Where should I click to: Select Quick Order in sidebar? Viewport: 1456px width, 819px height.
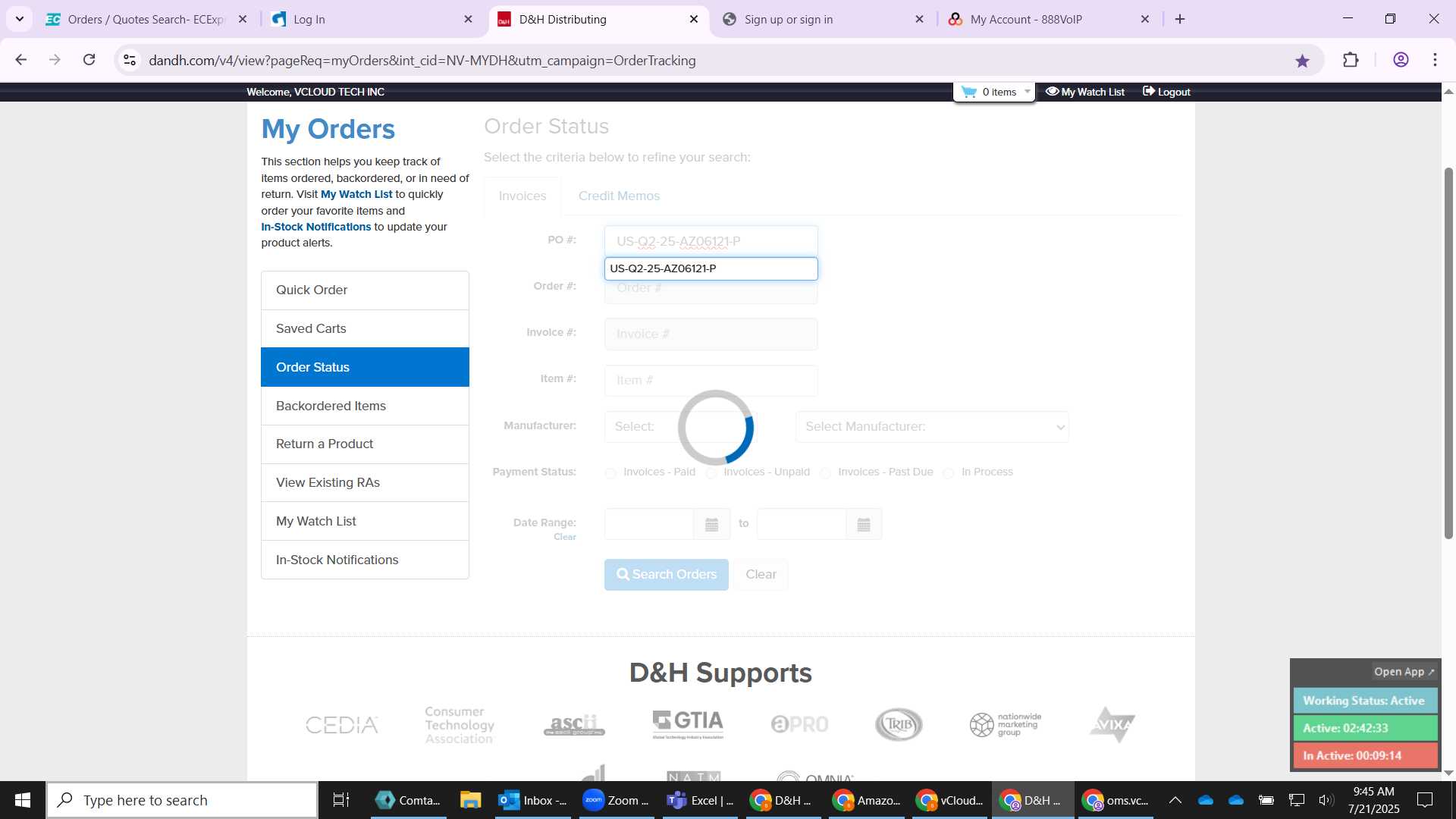[x=365, y=290]
